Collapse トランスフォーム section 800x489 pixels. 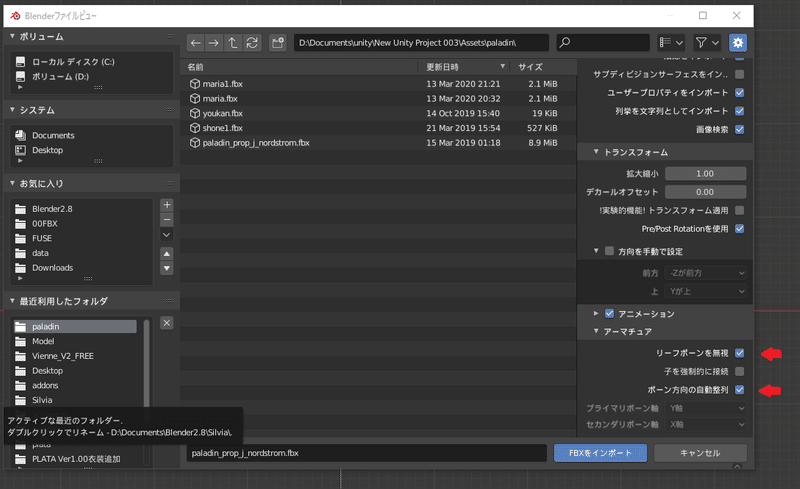pyautogui.click(x=596, y=152)
